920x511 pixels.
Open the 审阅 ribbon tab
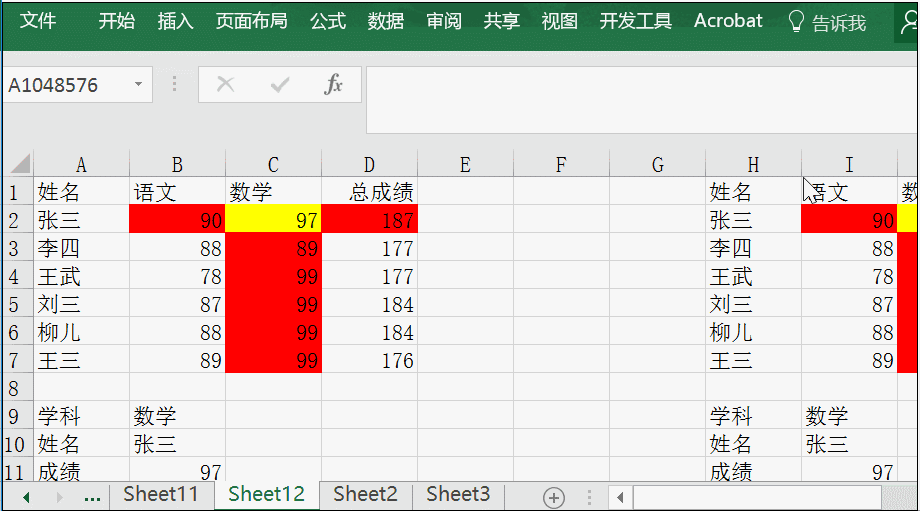[444, 21]
